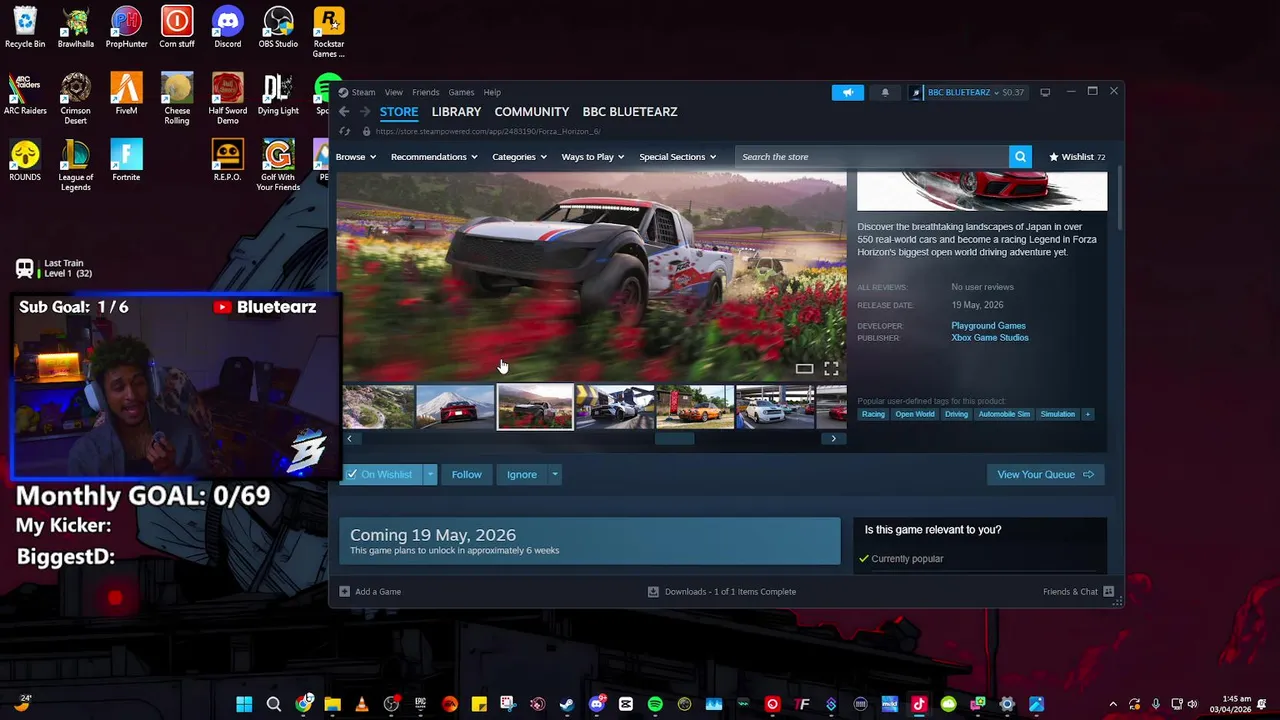Click in Search the store field
This screenshot has height=720, width=1280.
[x=872, y=157]
